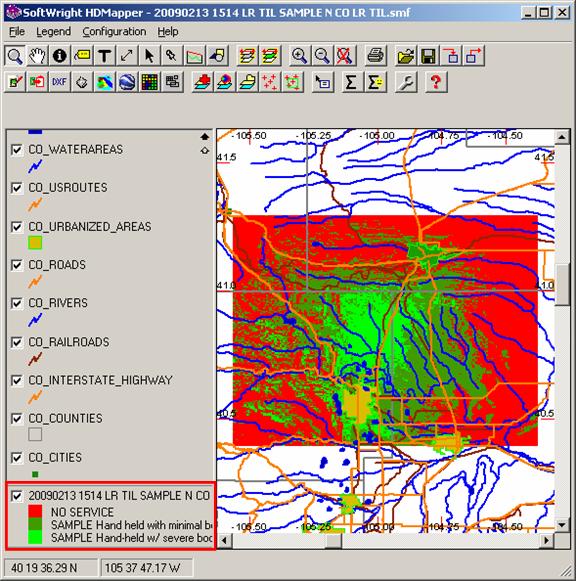Uncheck the CO_CITIES layer checkbox
The width and height of the screenshot is (576, 581).
pos(17,458)
